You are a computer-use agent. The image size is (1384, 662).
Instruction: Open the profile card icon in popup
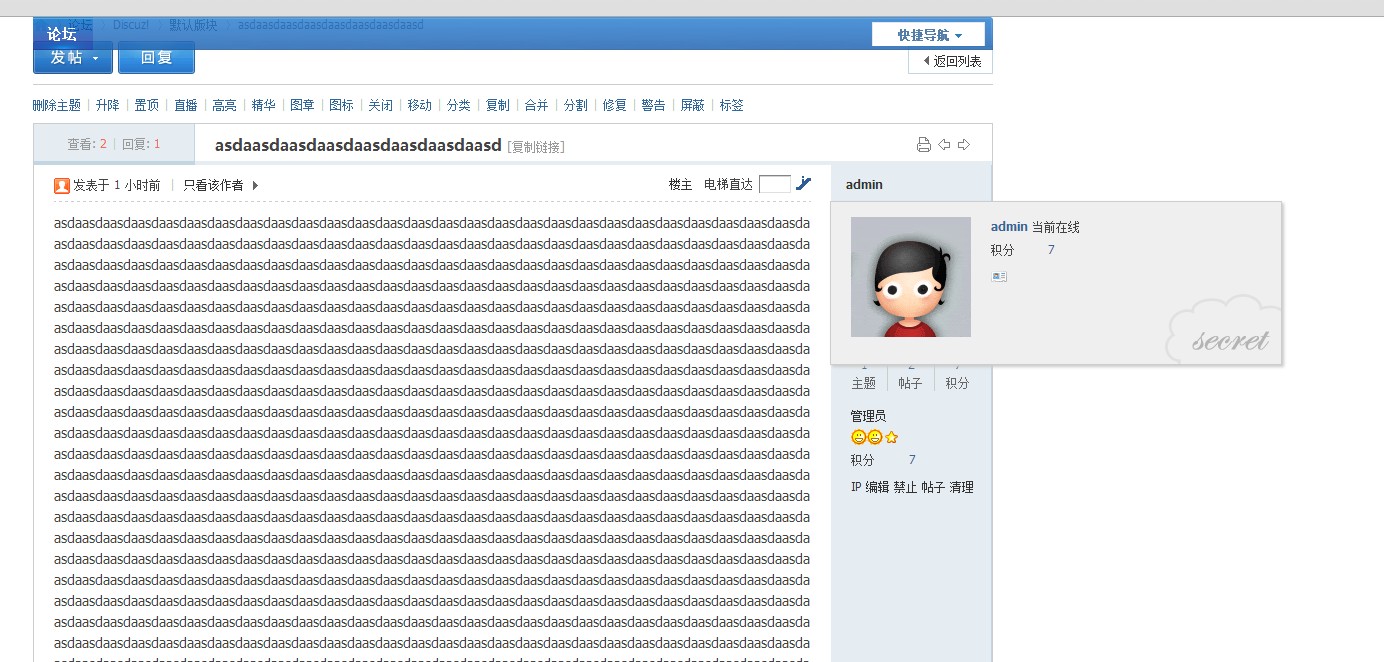(999, 276)
